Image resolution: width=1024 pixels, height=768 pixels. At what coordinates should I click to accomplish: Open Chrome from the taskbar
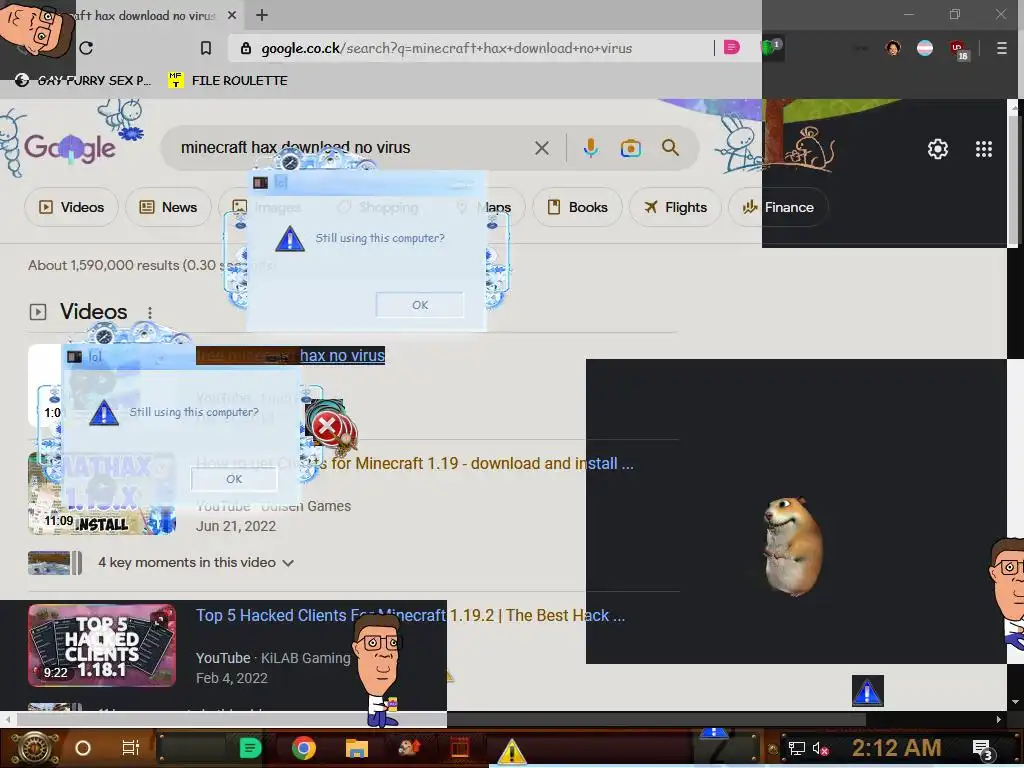pos(304,748)
